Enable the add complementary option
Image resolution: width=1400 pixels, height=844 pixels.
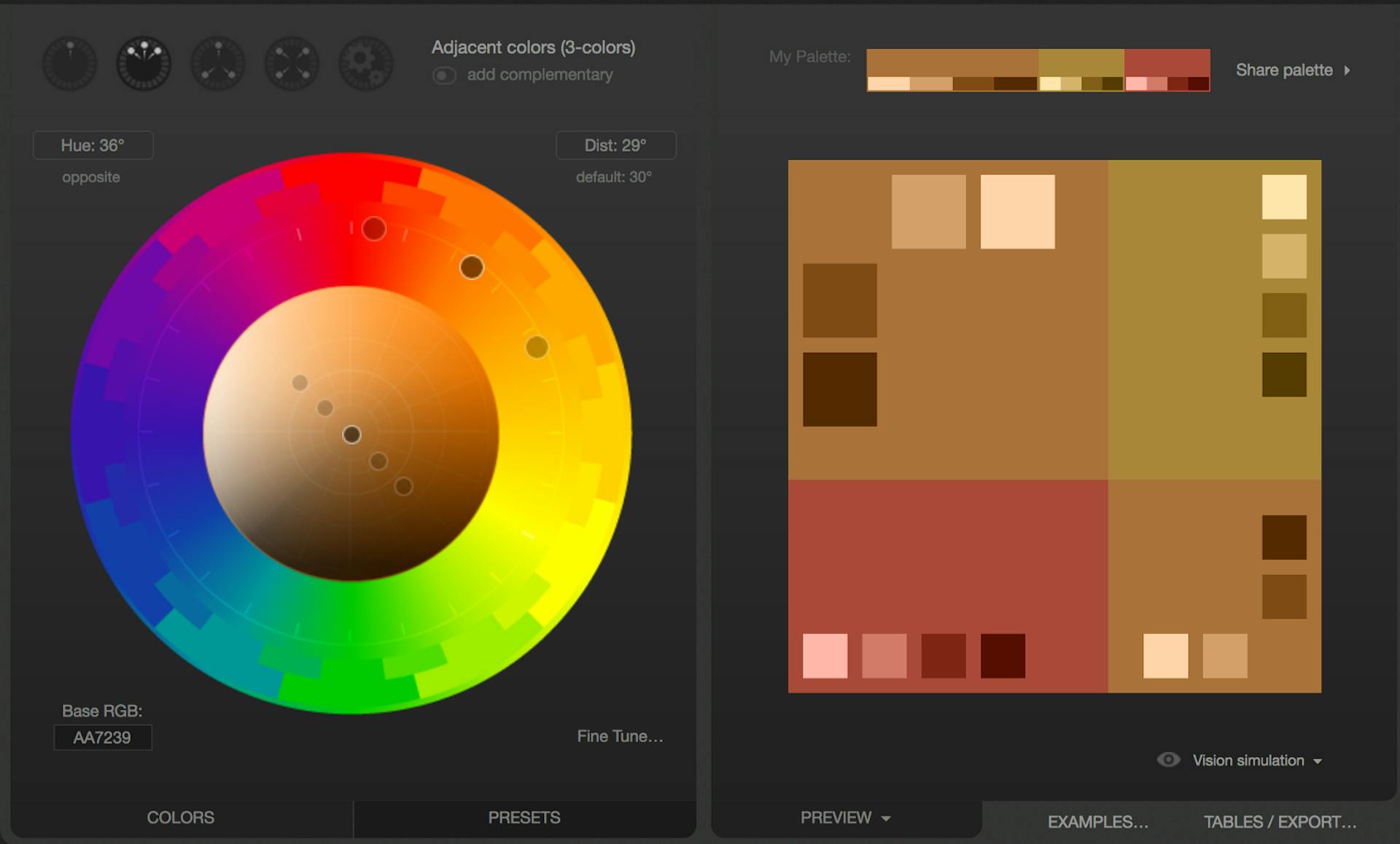point(444,74)
